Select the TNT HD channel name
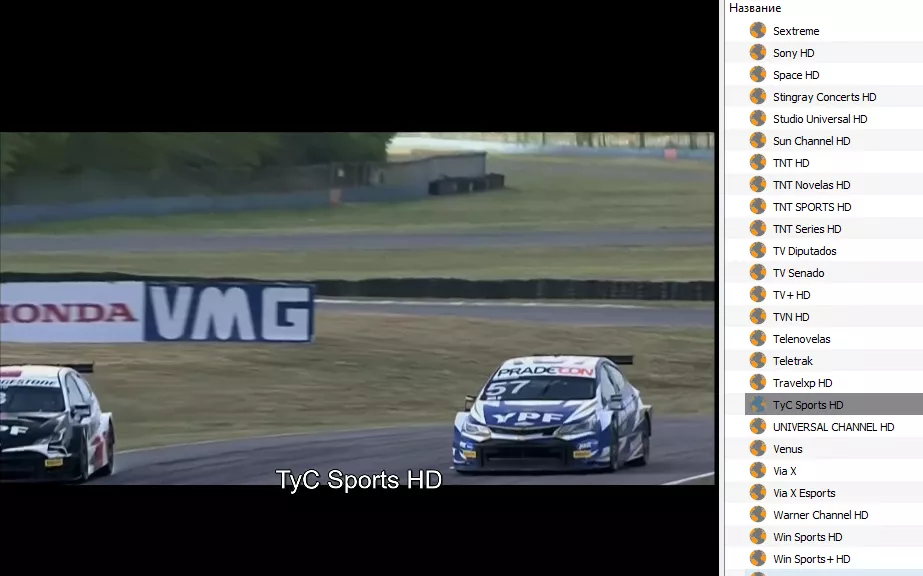 pyautogui.click(x=791, y=163)
